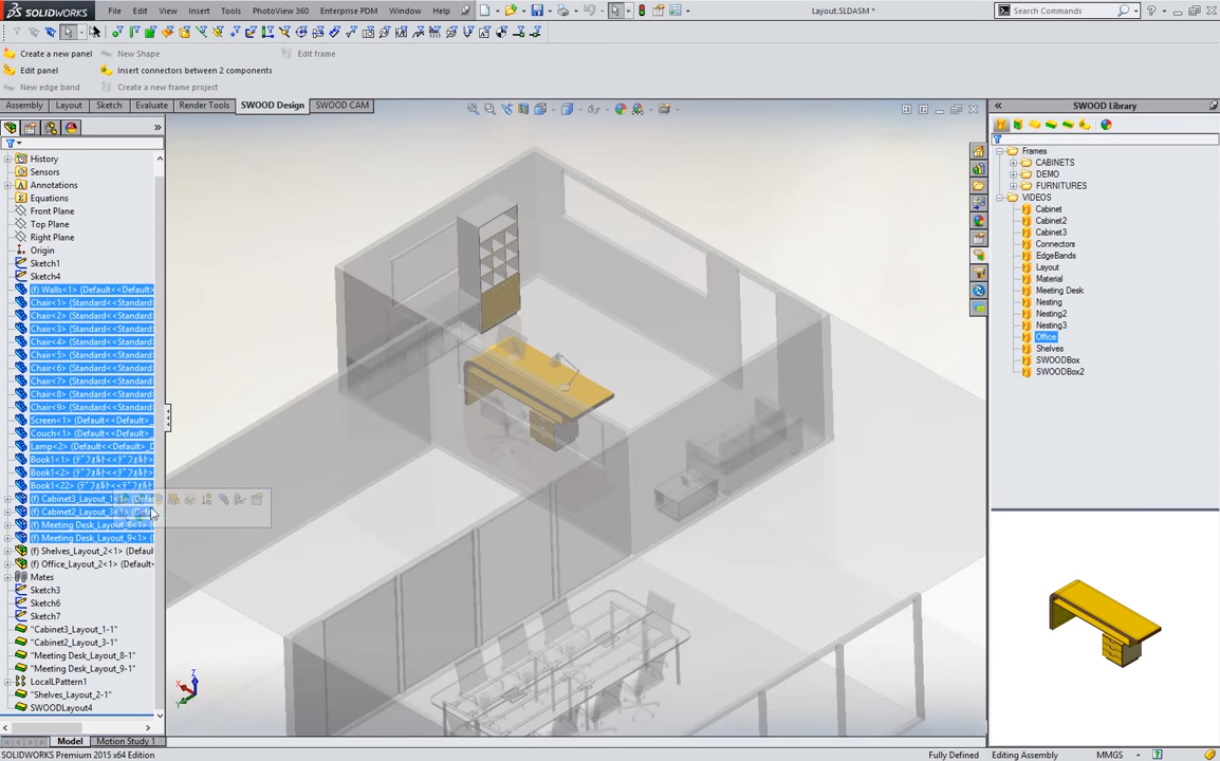Click the Zoom to Fit view icon
1220x761 pixels.
472,109
